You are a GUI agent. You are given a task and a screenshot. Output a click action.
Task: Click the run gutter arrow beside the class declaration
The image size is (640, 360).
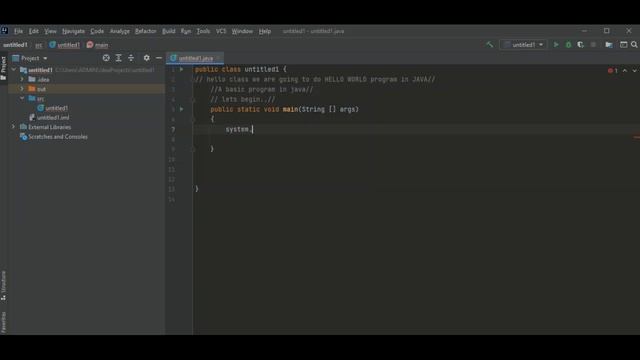(182, 69)
